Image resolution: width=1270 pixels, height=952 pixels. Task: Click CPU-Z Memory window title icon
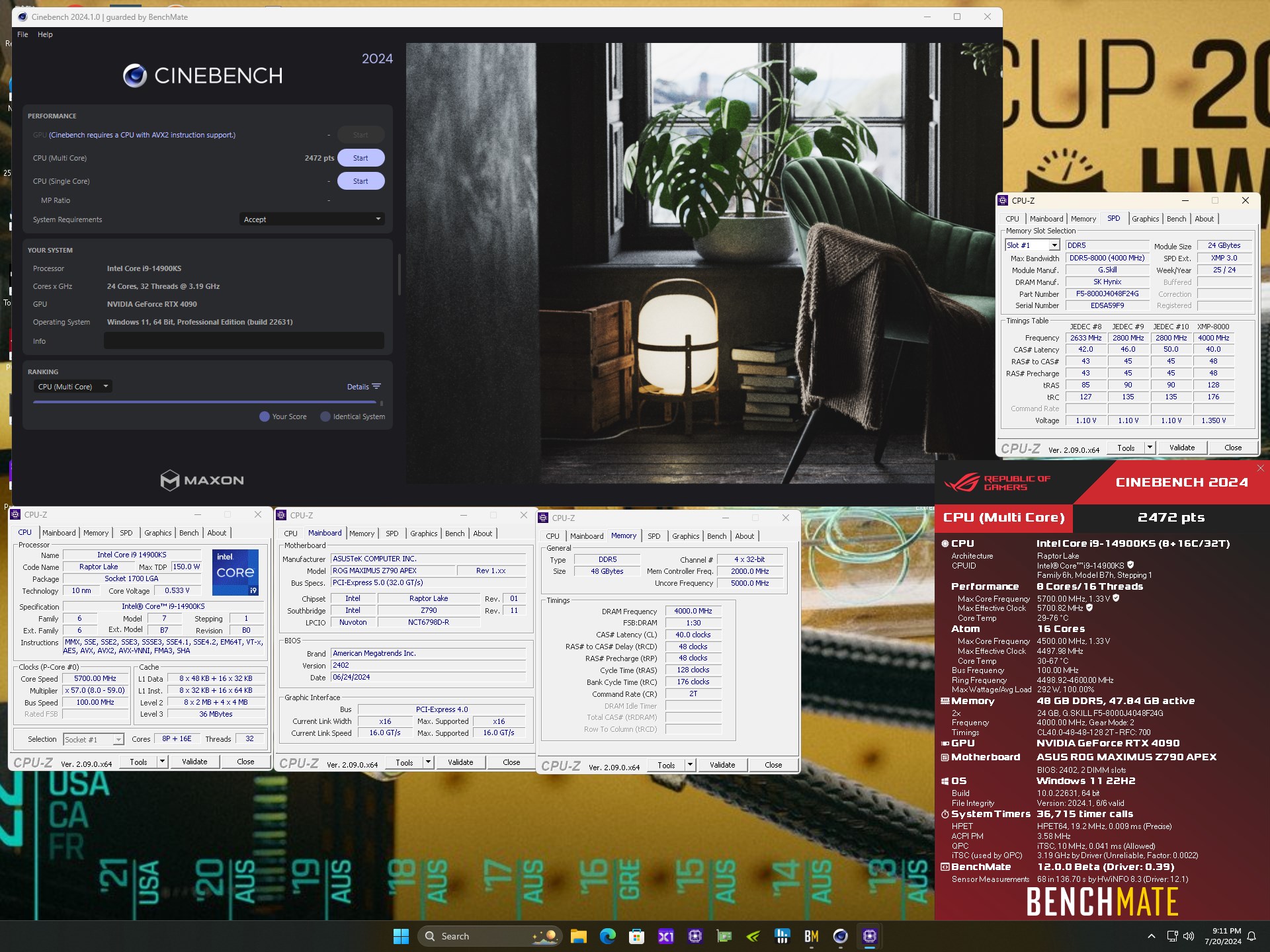543,518
